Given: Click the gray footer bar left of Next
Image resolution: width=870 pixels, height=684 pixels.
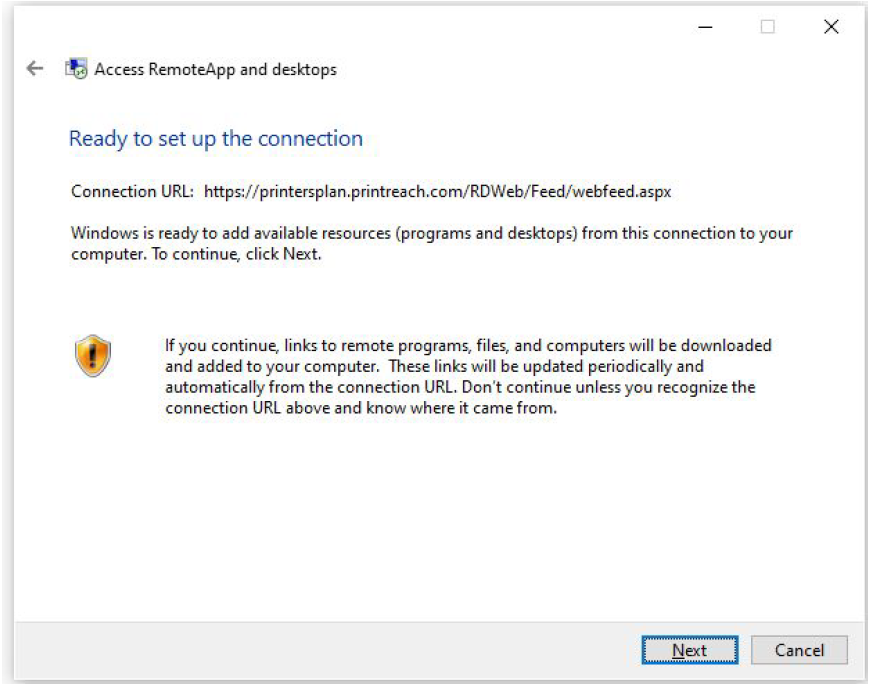Looking at the screenshot, I should [x=327, y=650].
